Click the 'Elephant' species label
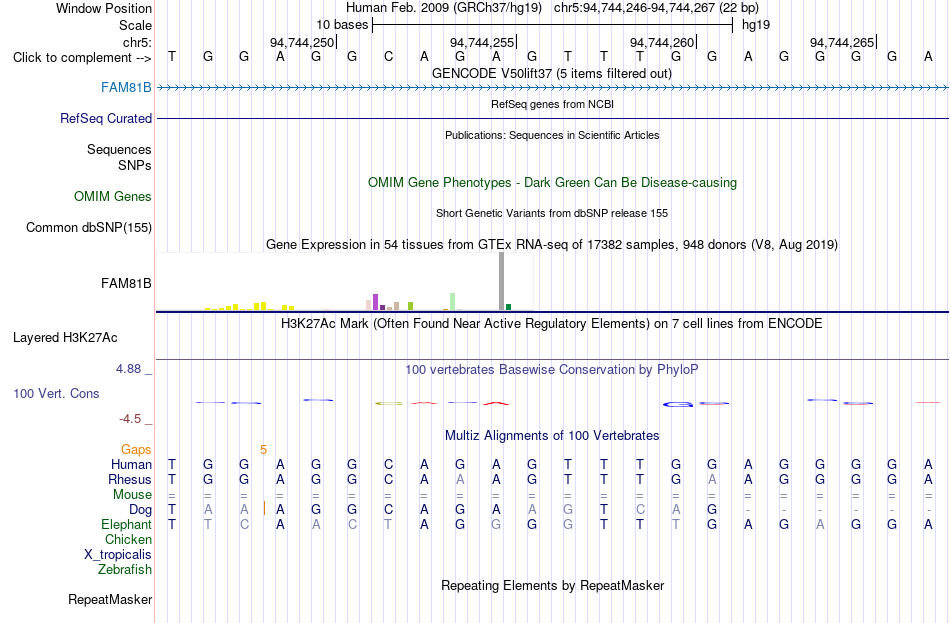The height and width of the screenshot is (623, 950). pos(126,525)
